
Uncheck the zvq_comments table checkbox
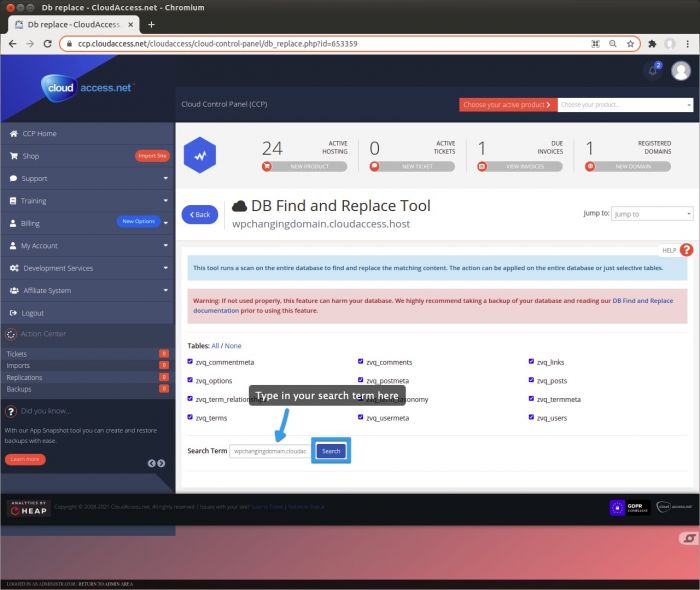tap(361, 361)
